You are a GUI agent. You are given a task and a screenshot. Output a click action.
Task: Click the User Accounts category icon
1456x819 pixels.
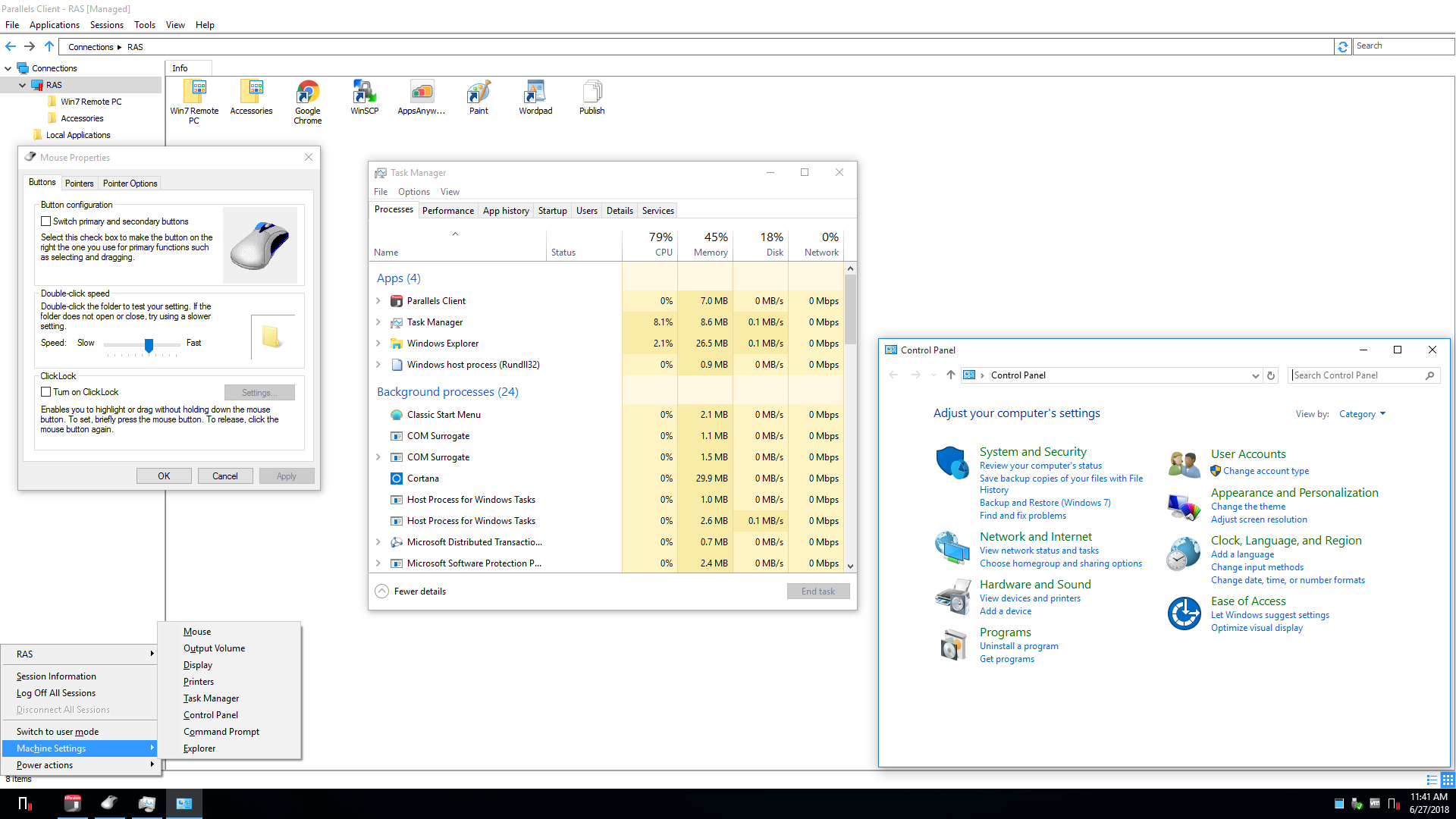1184,463
